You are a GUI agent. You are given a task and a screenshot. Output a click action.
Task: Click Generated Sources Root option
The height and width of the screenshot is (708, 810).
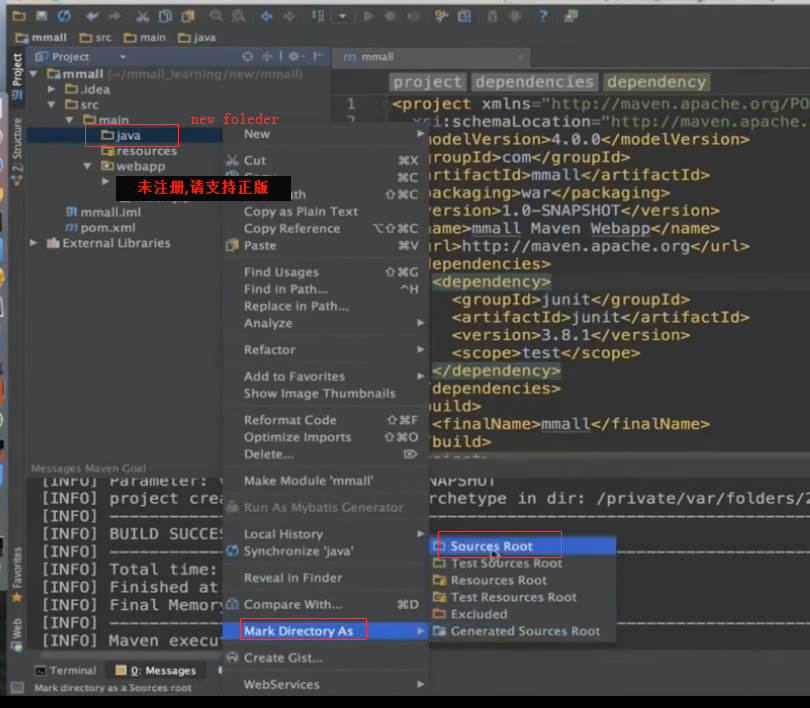[x=523, y=631]
